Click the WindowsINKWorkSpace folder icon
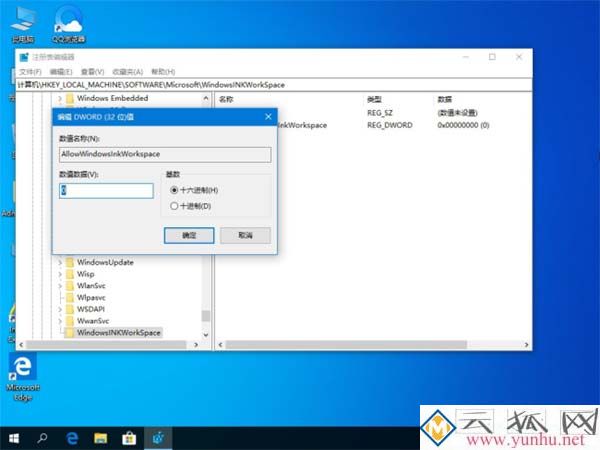Image resolution: width=600 pixels, height=450 pixels. tap(70, 333)
